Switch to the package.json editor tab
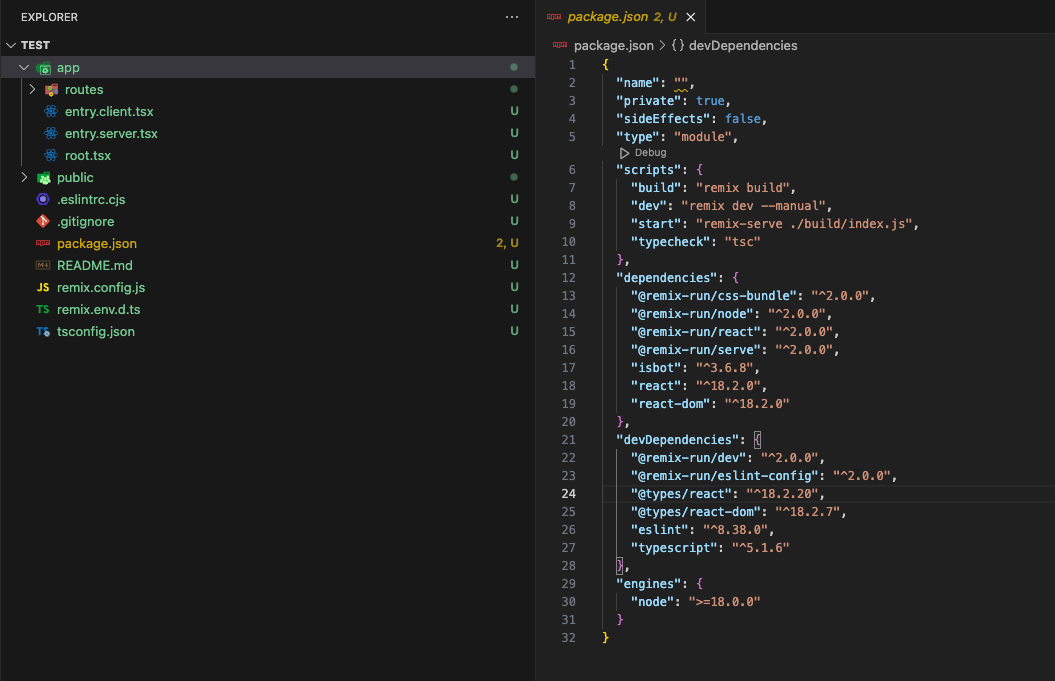 tap(622, 17)
